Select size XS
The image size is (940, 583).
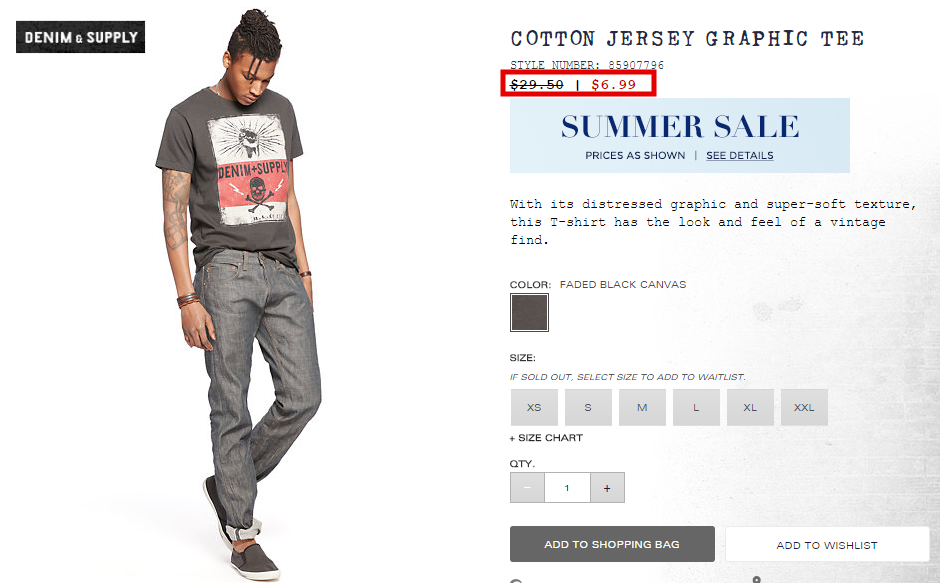point(534,407)
